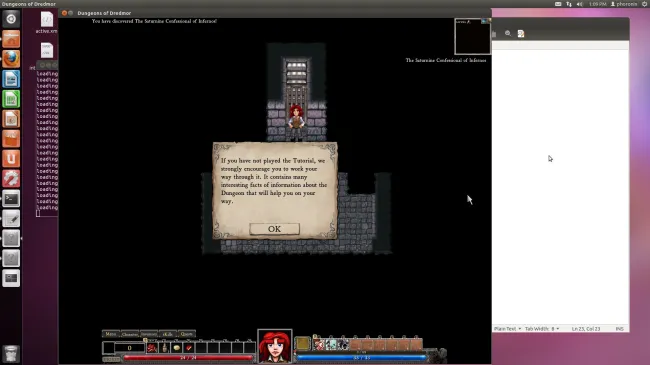Click the dungeon minimap
The image size is (650, 365).
(473, 36)
